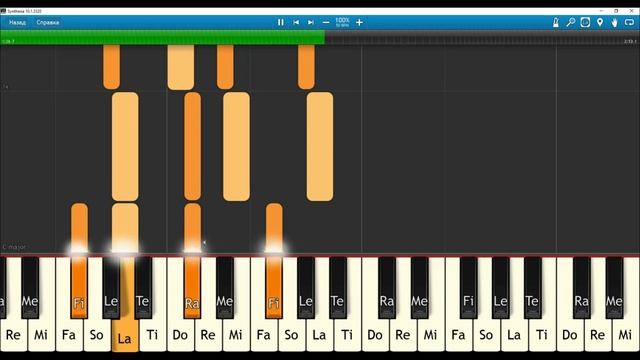Screen dimensions: 640x360
Task: Jump back to previous section
Action: [296, 22]
